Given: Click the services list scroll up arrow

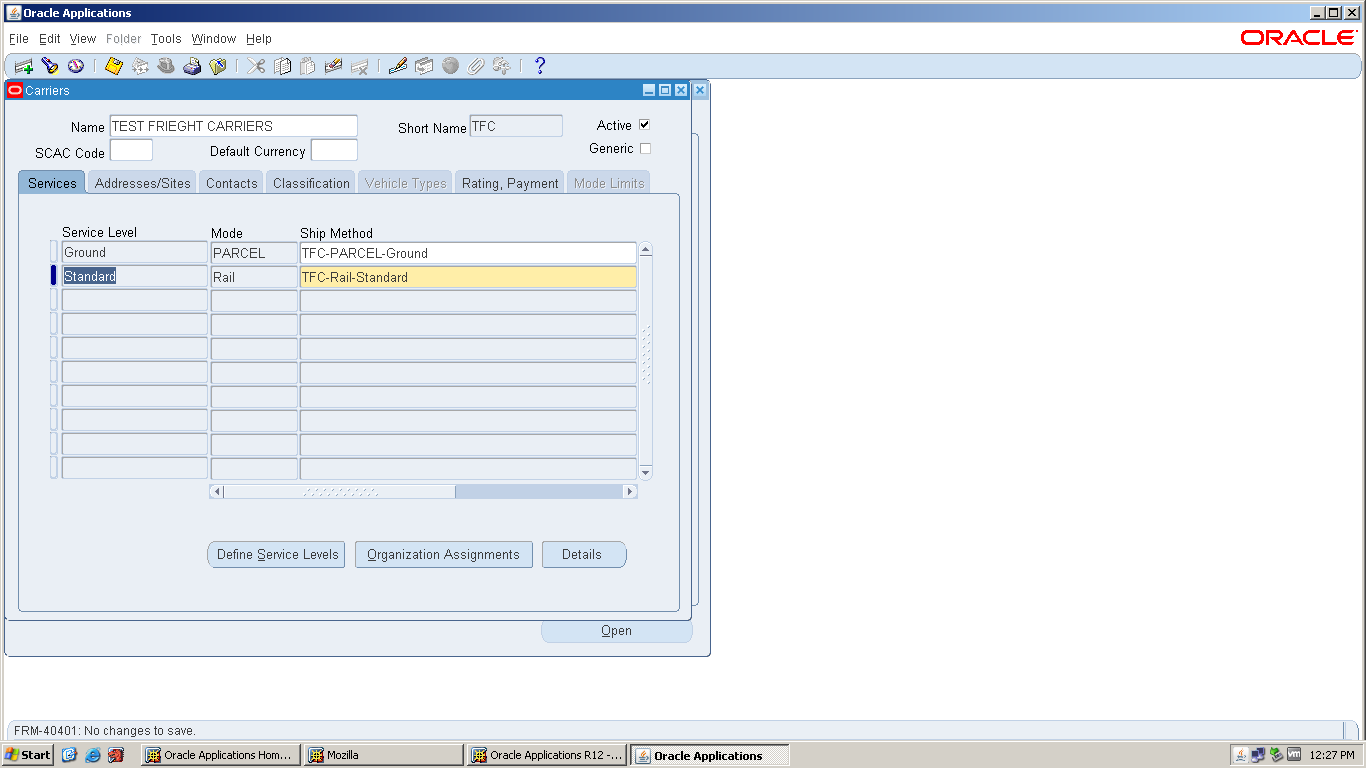Looking at the screenshot, I should coord(646,250).
